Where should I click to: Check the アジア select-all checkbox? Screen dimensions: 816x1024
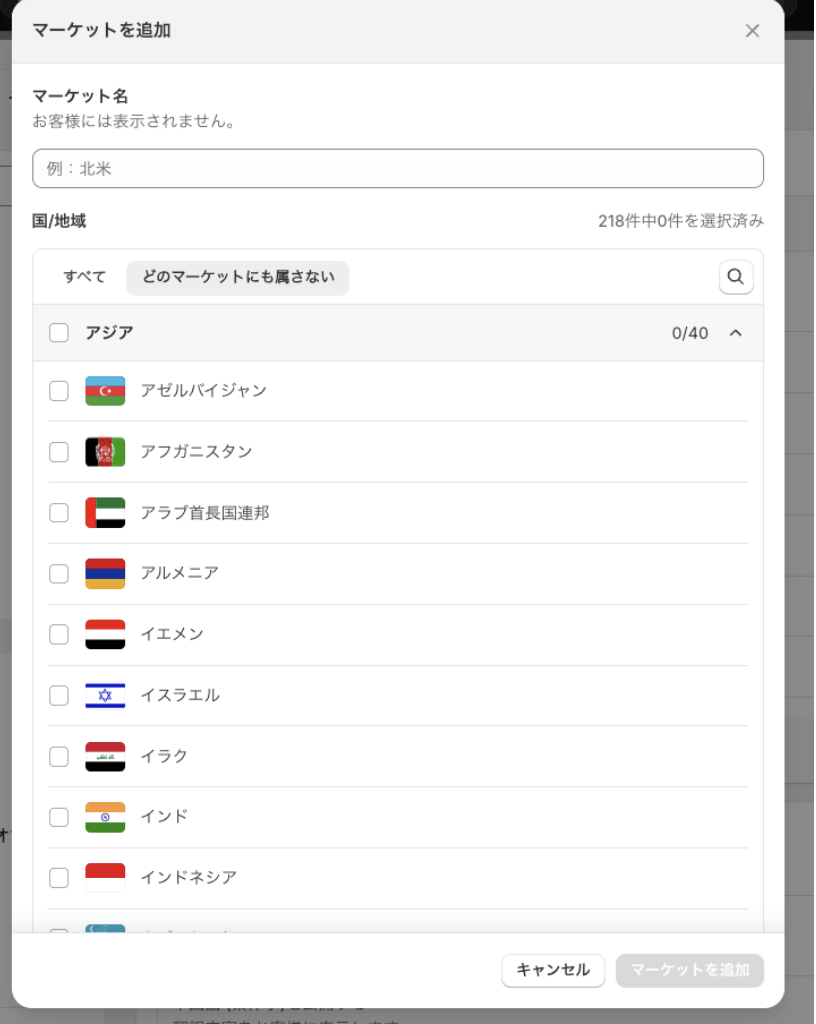click(x=59, y=333)
